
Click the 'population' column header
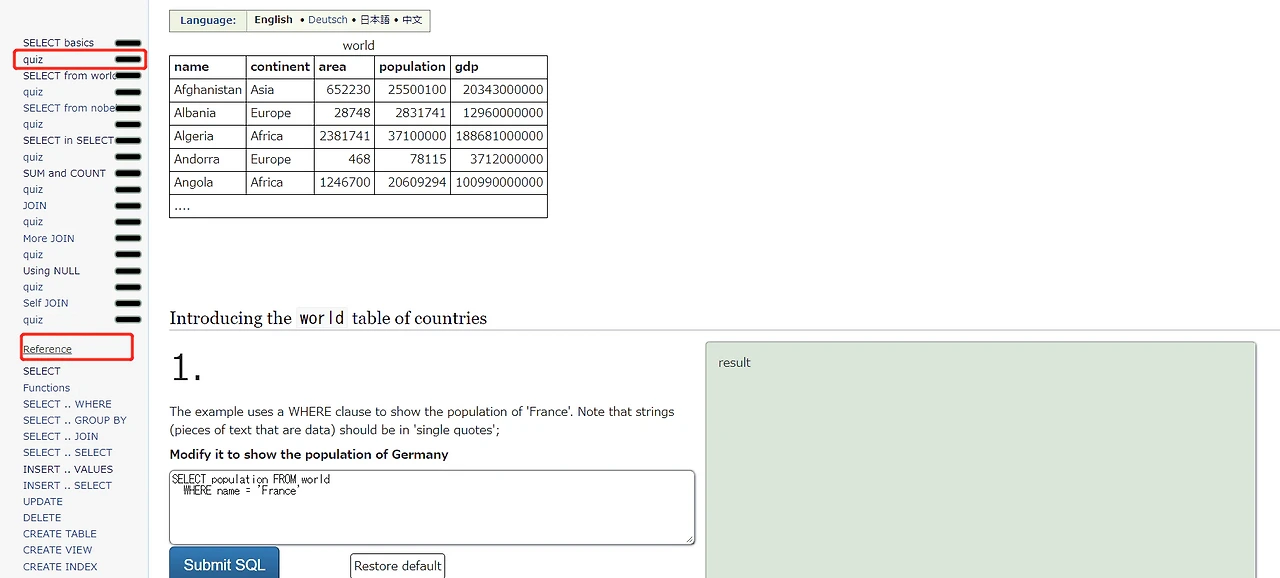pyautogui.click(x=412, y=67)
